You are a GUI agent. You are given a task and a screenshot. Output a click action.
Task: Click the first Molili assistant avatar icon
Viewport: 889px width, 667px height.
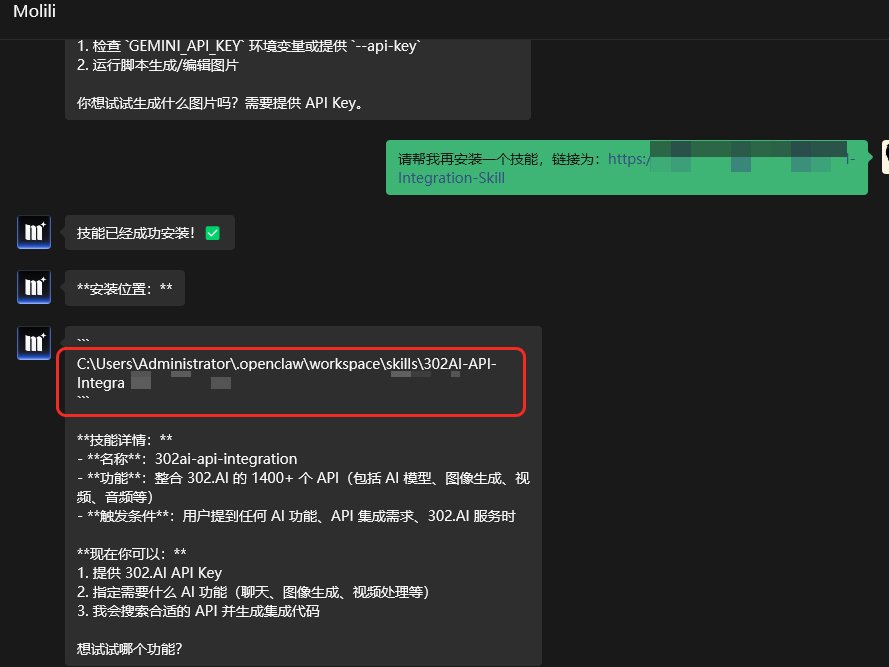pos(33,232)
